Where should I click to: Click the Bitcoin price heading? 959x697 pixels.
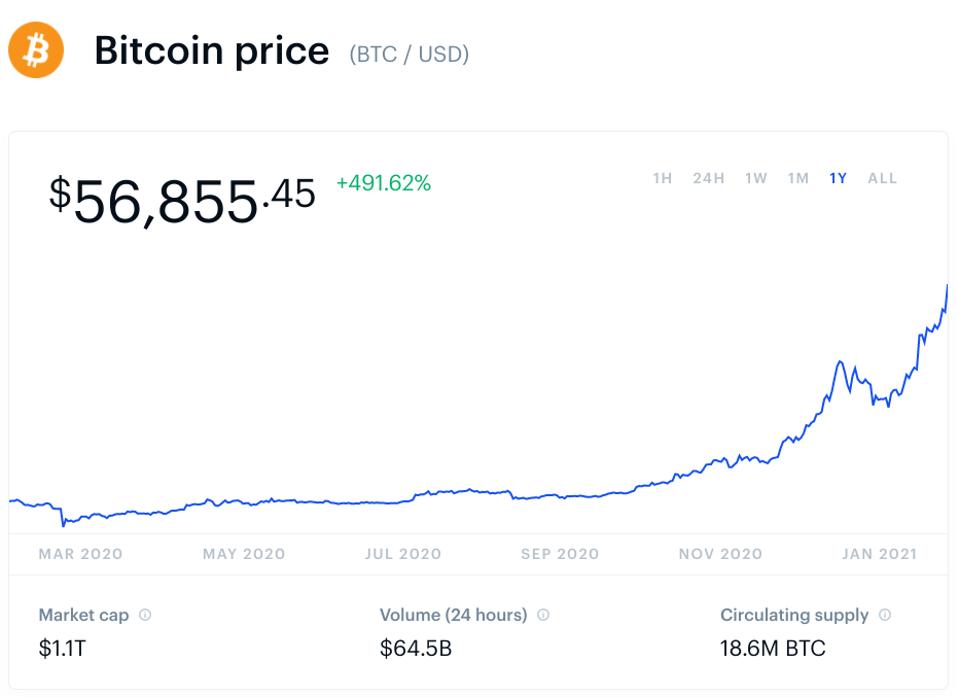[211, 51]
